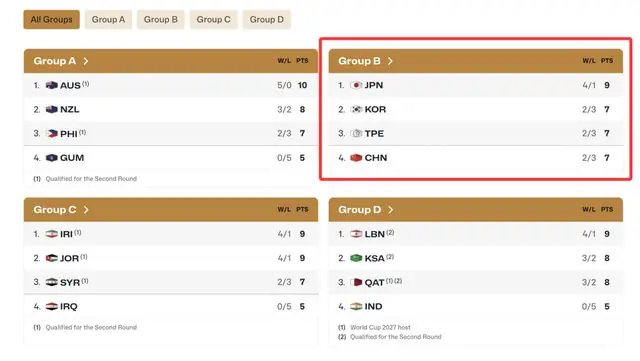The image size is (640, 361).
Task: Click the Lebanon flag icon beside LBN
Action: click(x=356, y=234)
